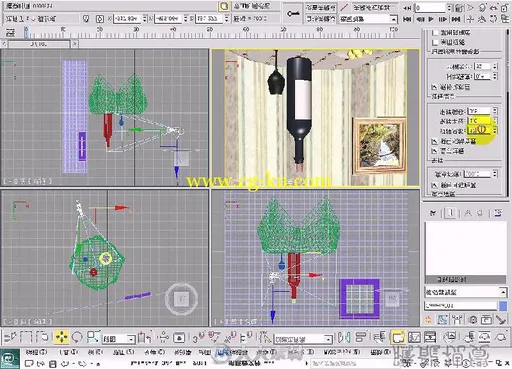Switch to the Create command panel tab
Screen dimensions: 512x369
pos(428,320)
